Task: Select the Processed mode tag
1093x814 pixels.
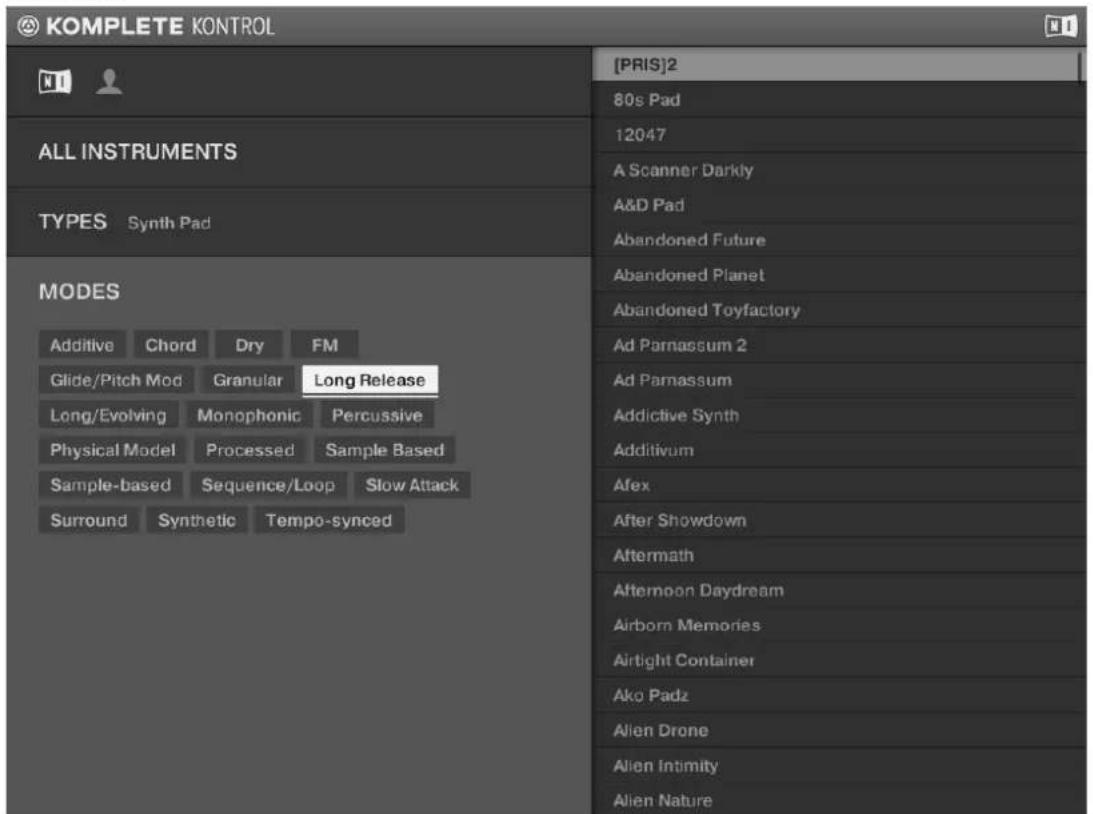Action: [x=250, y=450]
